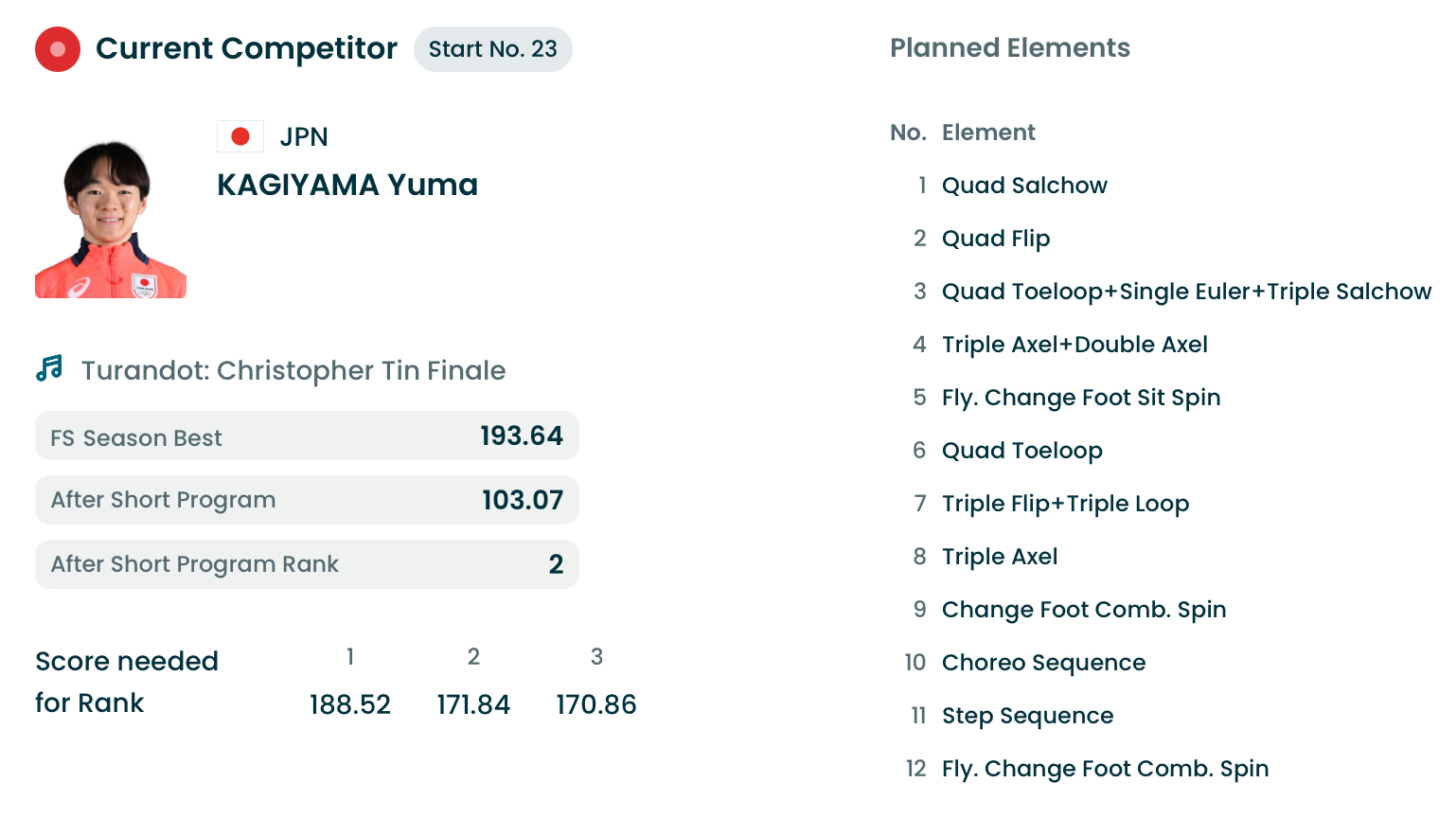Click the Turandot music title

[293, 370]
